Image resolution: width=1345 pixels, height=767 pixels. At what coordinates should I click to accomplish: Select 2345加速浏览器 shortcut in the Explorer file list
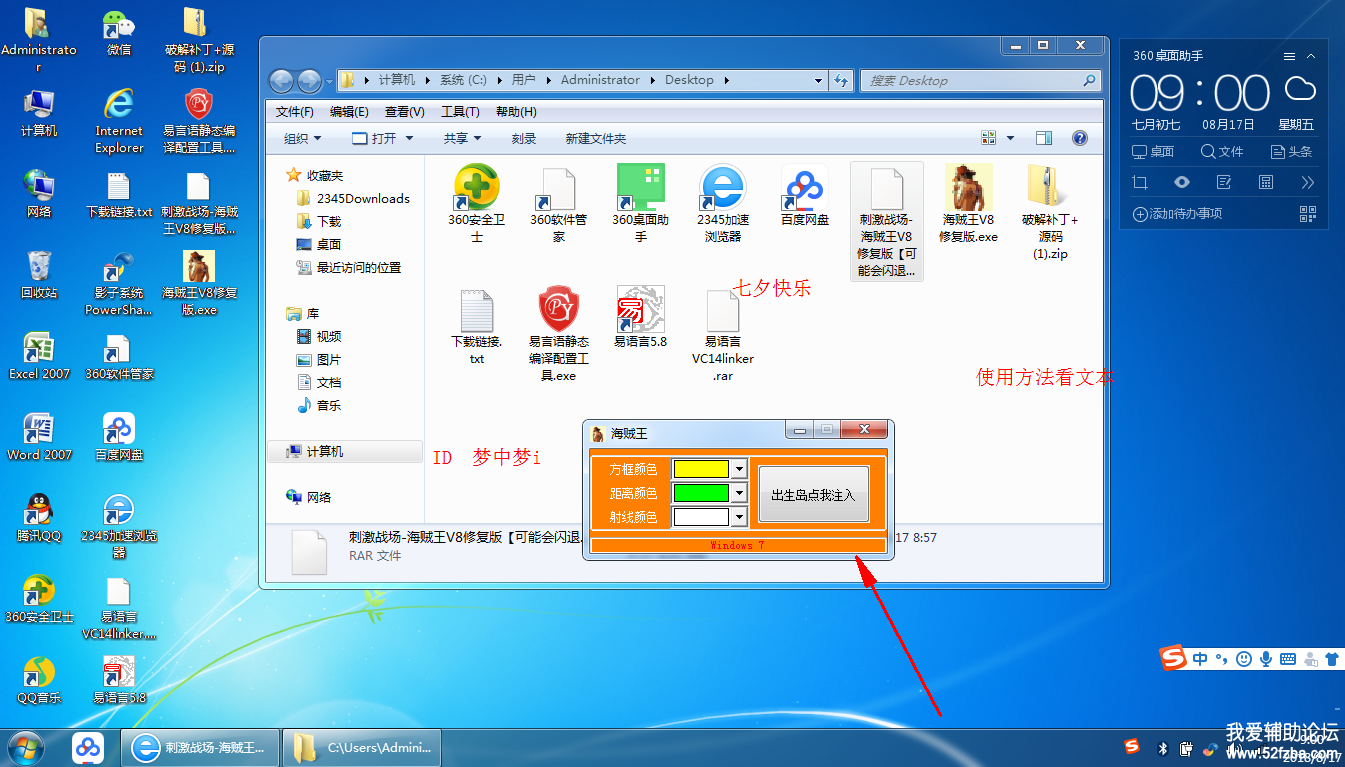723,204
